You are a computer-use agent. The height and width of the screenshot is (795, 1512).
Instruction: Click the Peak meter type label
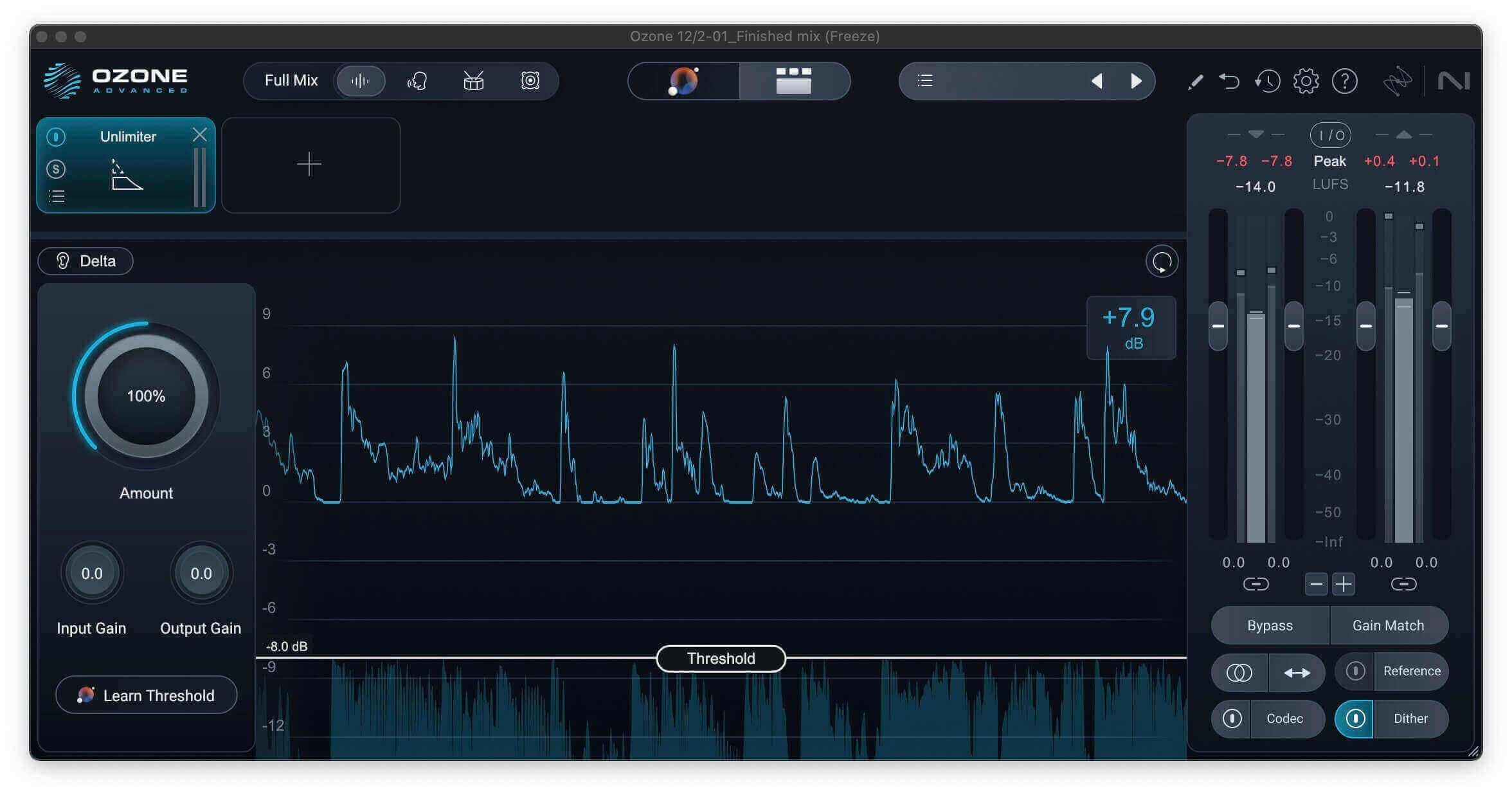coord(1329,161)
